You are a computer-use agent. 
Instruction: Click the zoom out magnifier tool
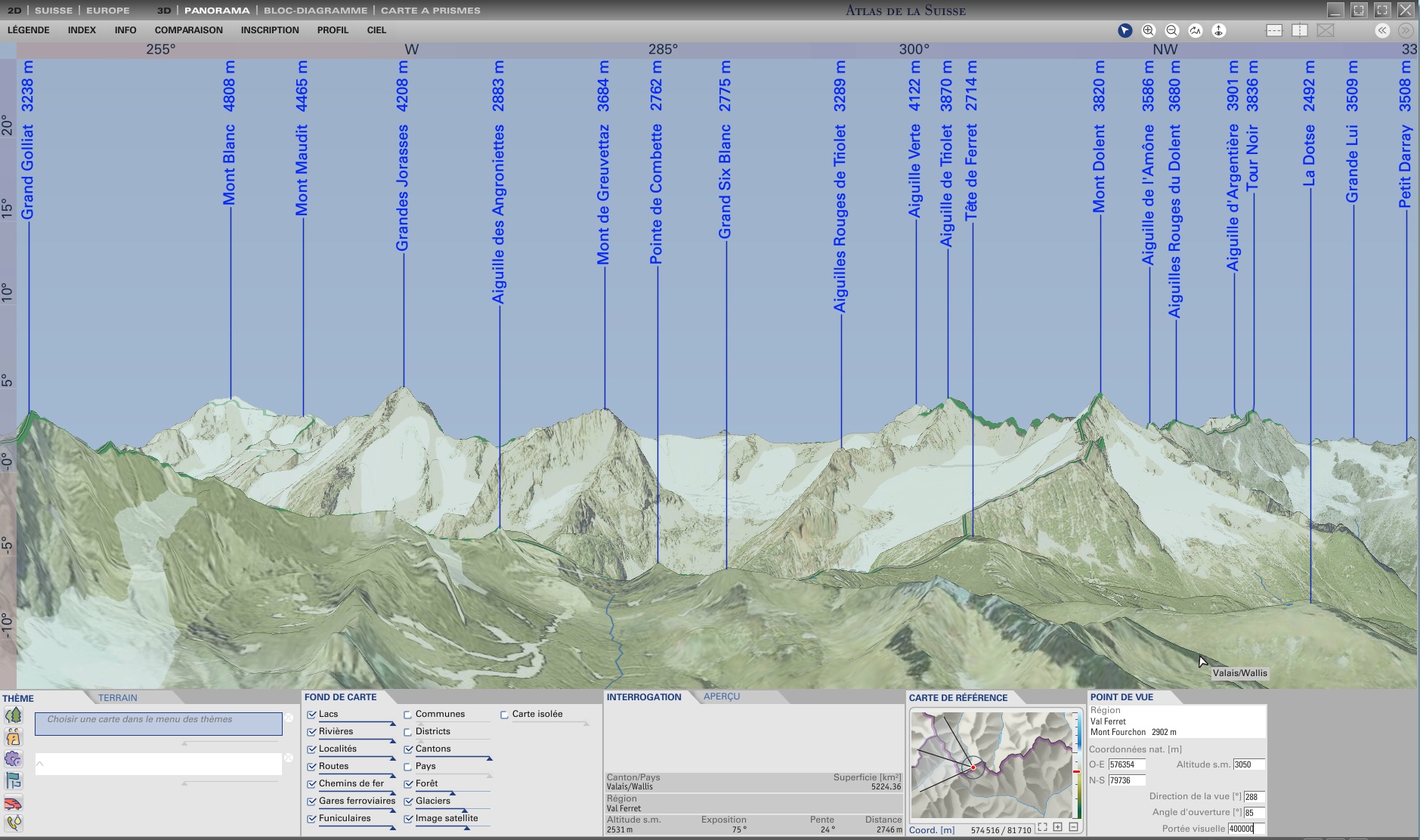coord(1171,31)
